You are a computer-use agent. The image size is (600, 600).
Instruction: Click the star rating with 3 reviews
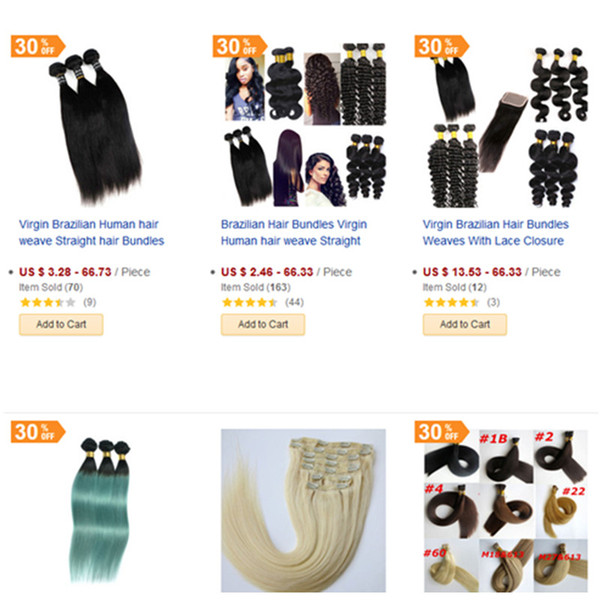click(x=452, y=303)
